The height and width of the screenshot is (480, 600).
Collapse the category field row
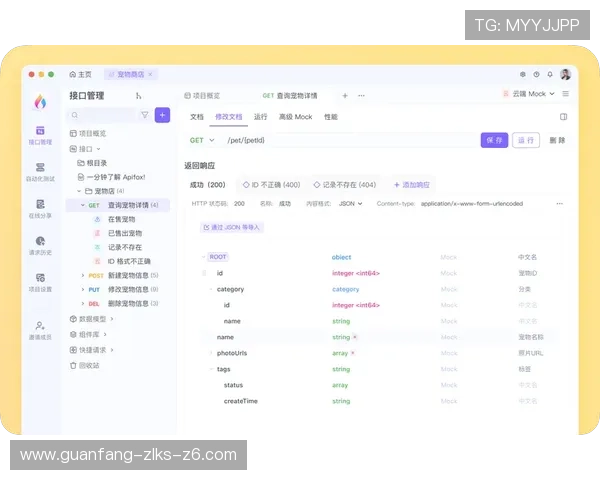pyautogui.click(x=211, y=289)
